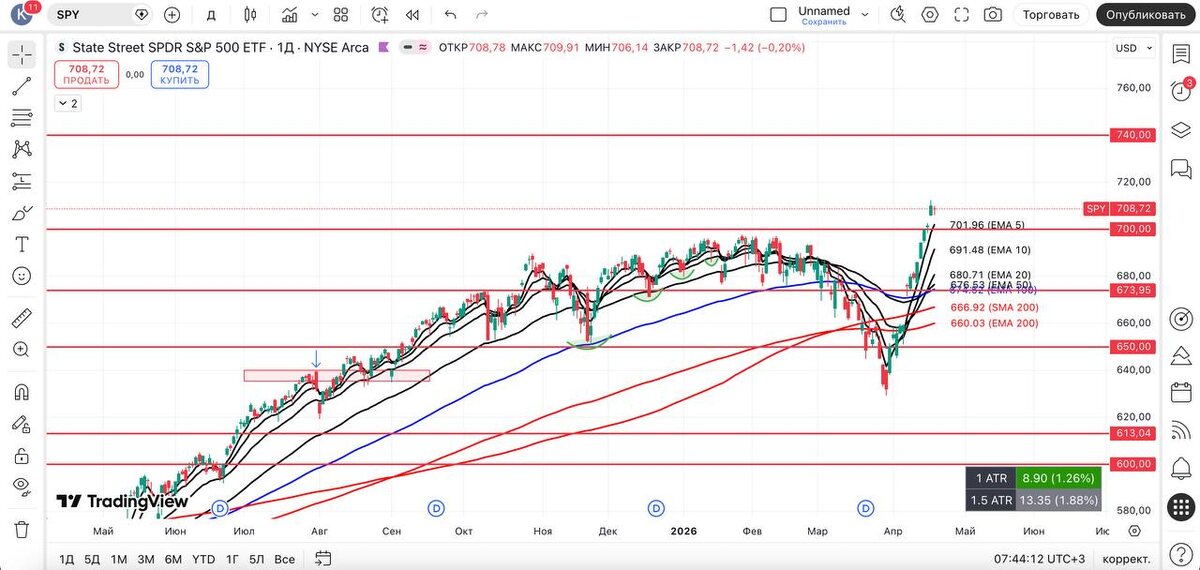Start bar replay with the rewind icon
1200x570 pixels.
[x=412, y=15]
